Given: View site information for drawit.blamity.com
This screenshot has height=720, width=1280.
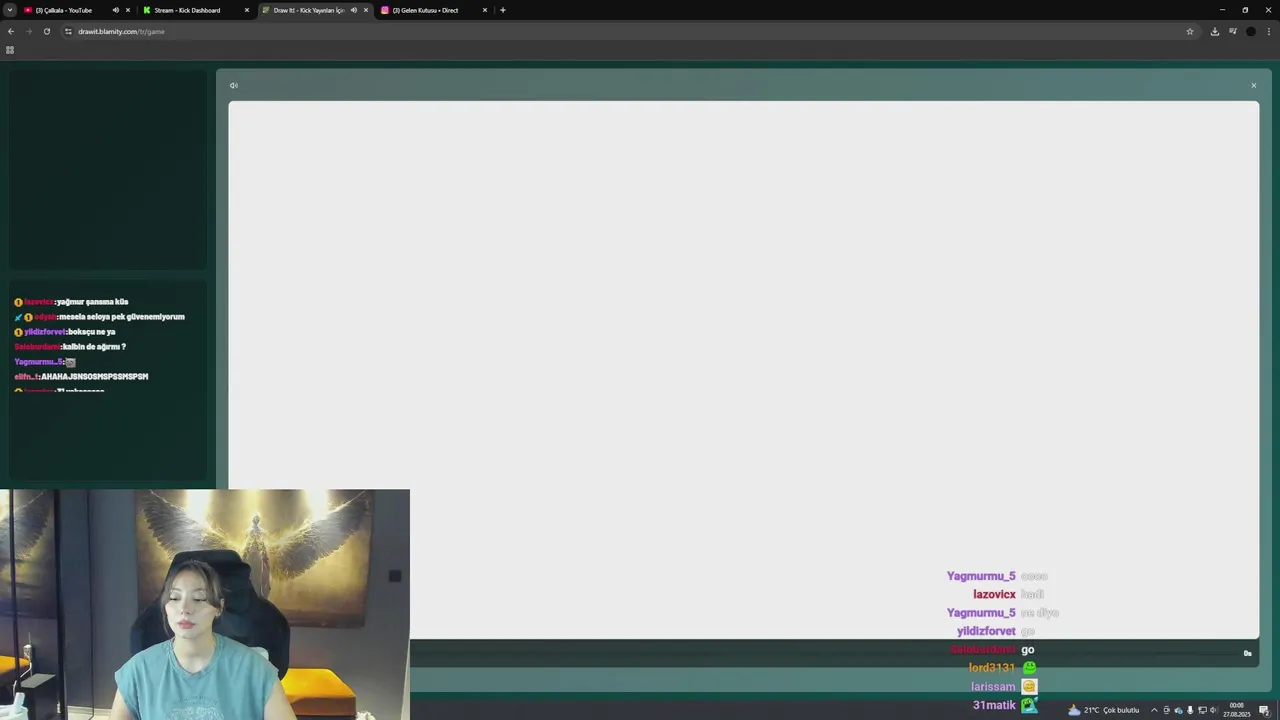Looking at the screenshot, I should click(x=68, y=31).
